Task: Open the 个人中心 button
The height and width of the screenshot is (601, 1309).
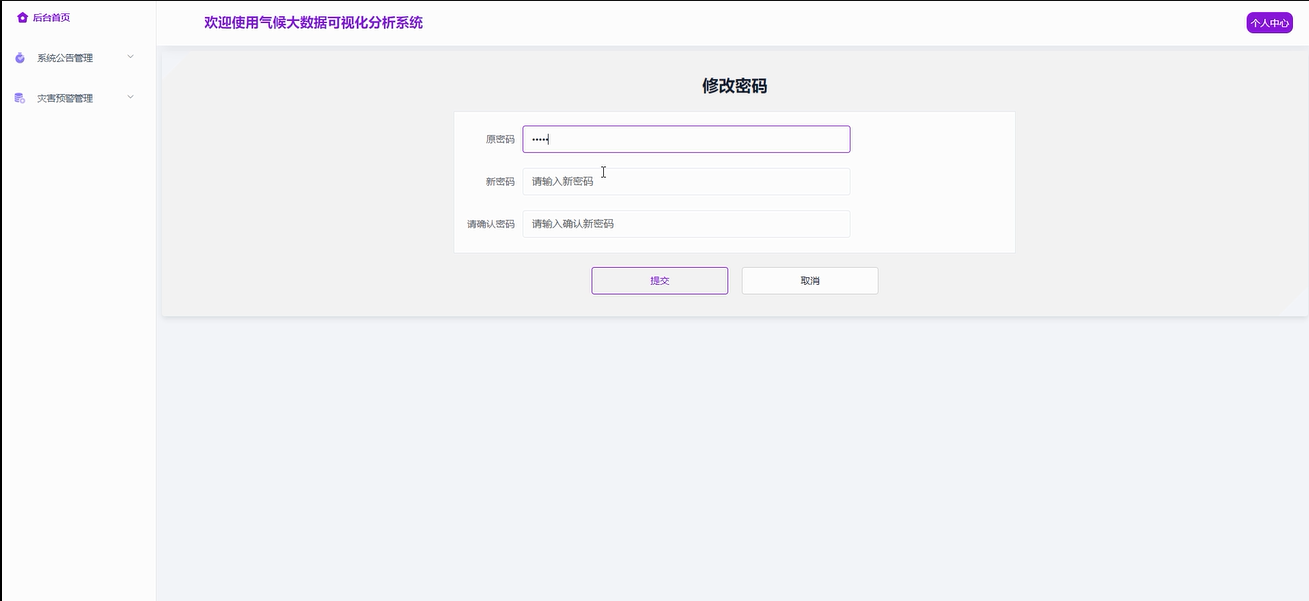Action: (x=1269, y=23)
